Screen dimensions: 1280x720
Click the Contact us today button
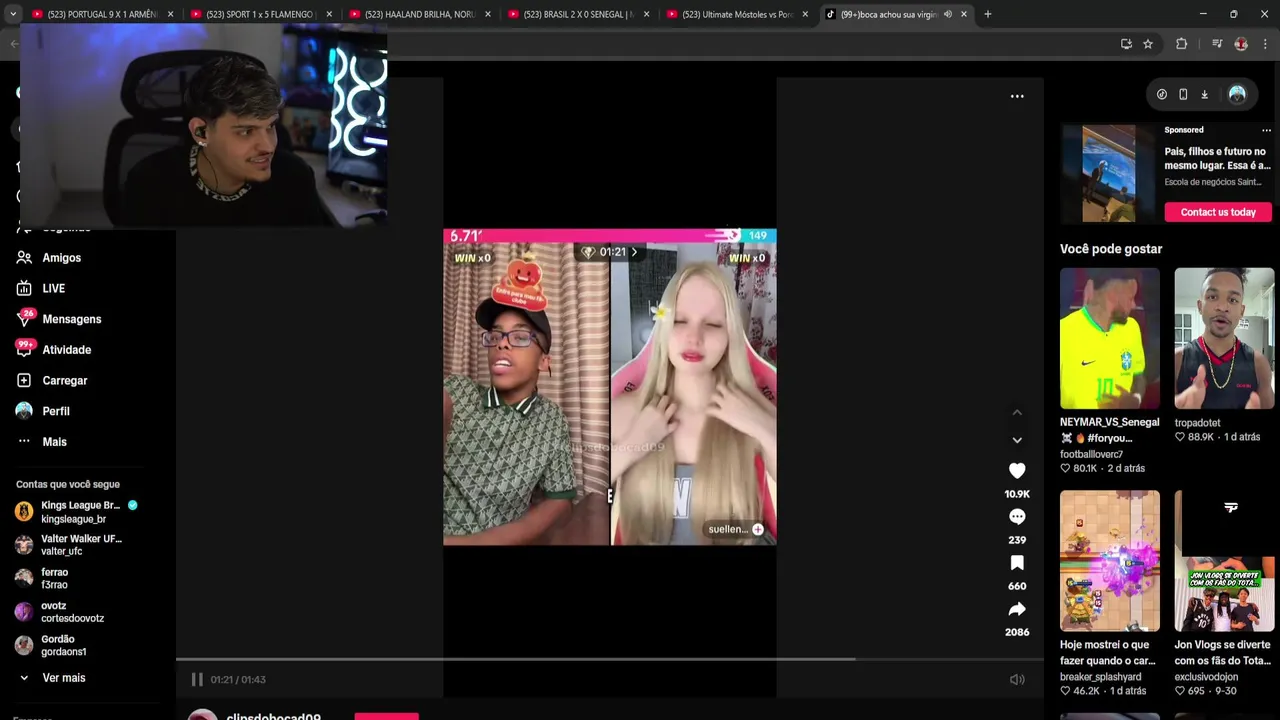tap(1218, 212)
